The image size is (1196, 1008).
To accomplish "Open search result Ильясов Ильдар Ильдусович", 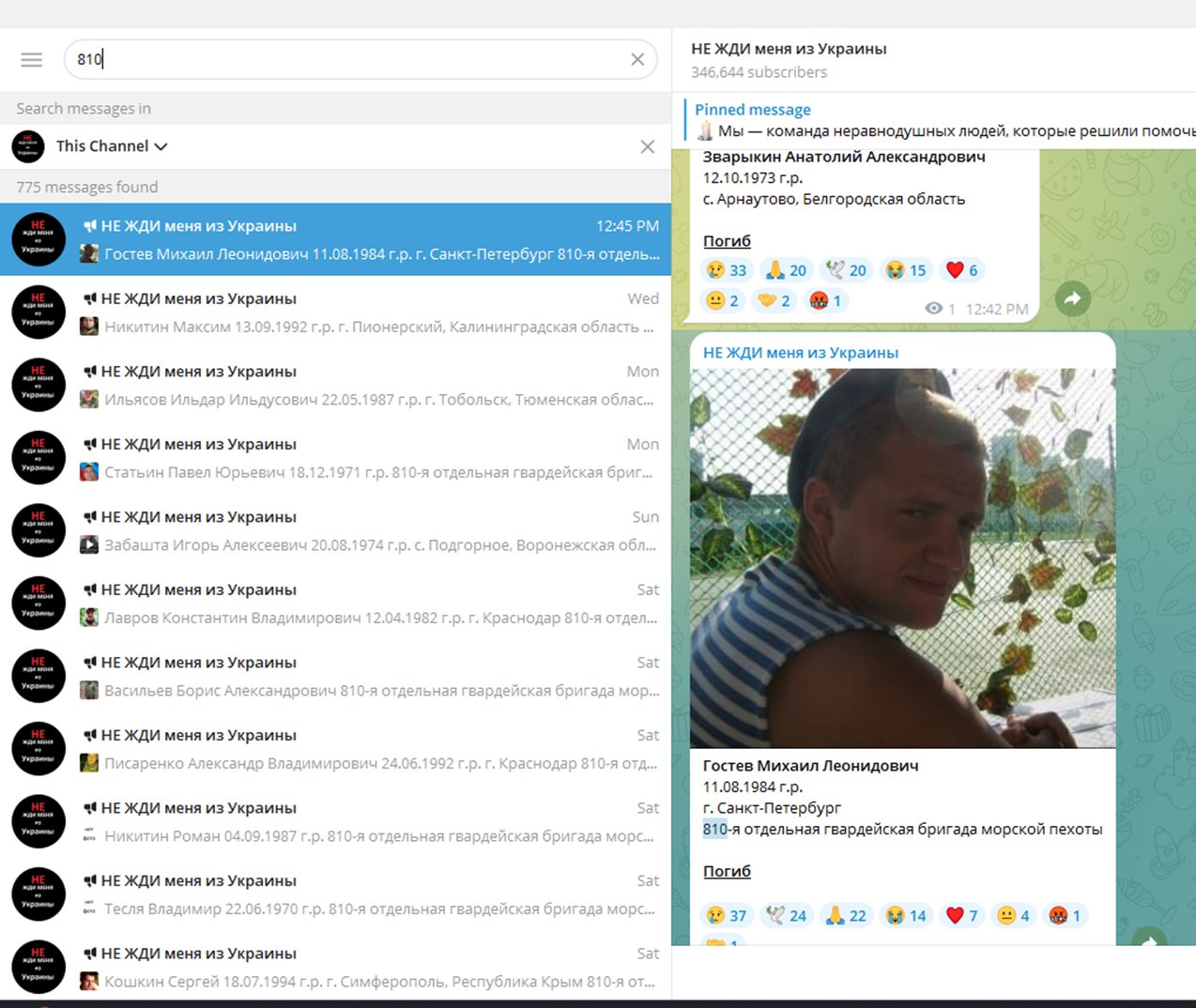I will click(335, 385).
